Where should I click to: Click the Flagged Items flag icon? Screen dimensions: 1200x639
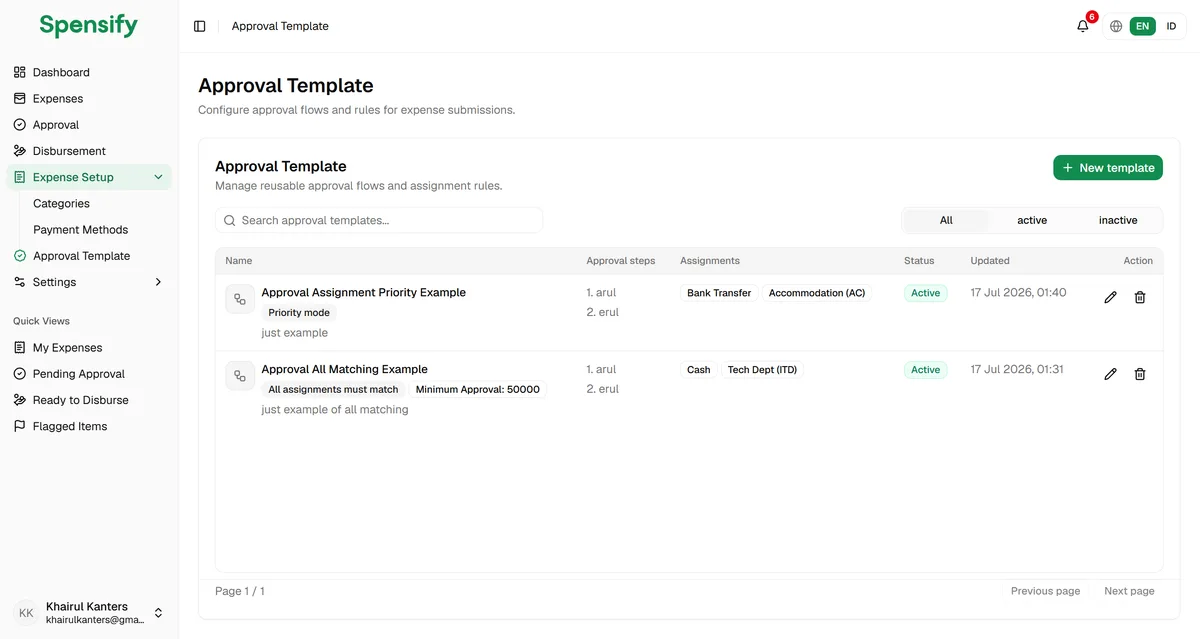coord(20,426)
